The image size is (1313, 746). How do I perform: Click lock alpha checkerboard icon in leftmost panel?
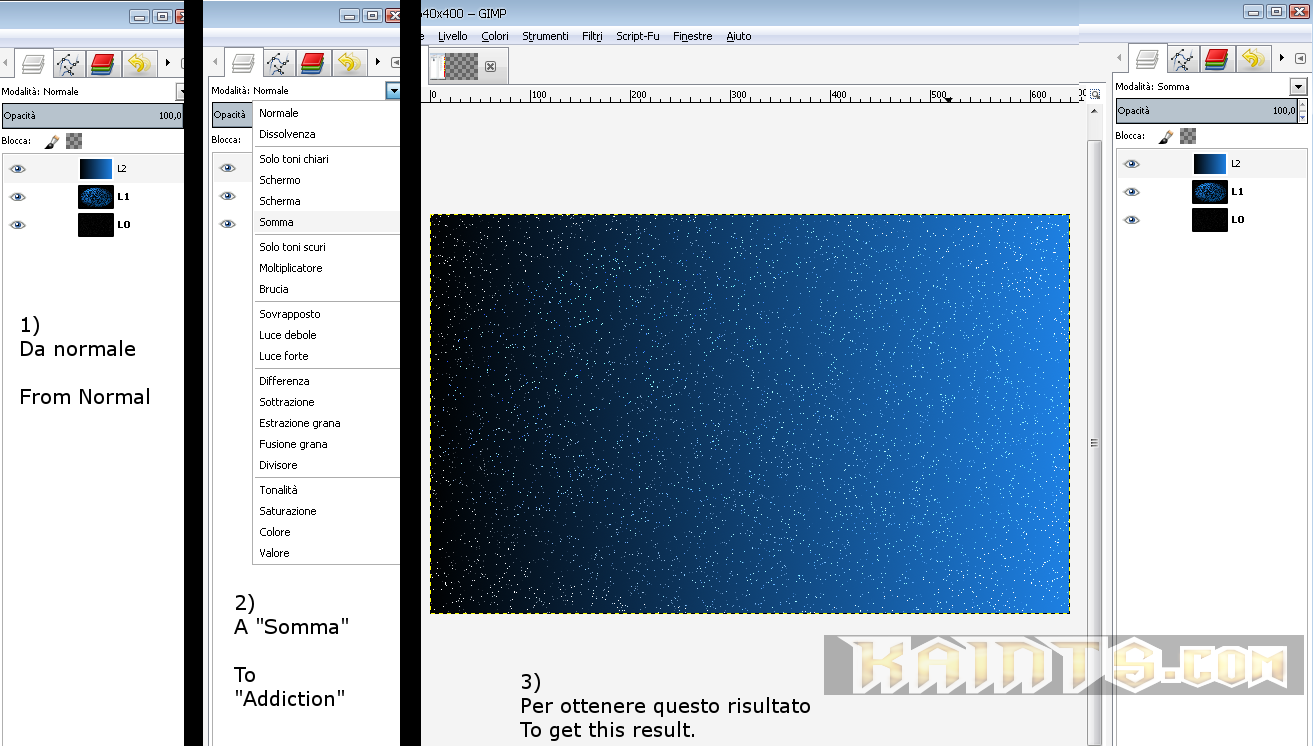click(x=74, y=141)
